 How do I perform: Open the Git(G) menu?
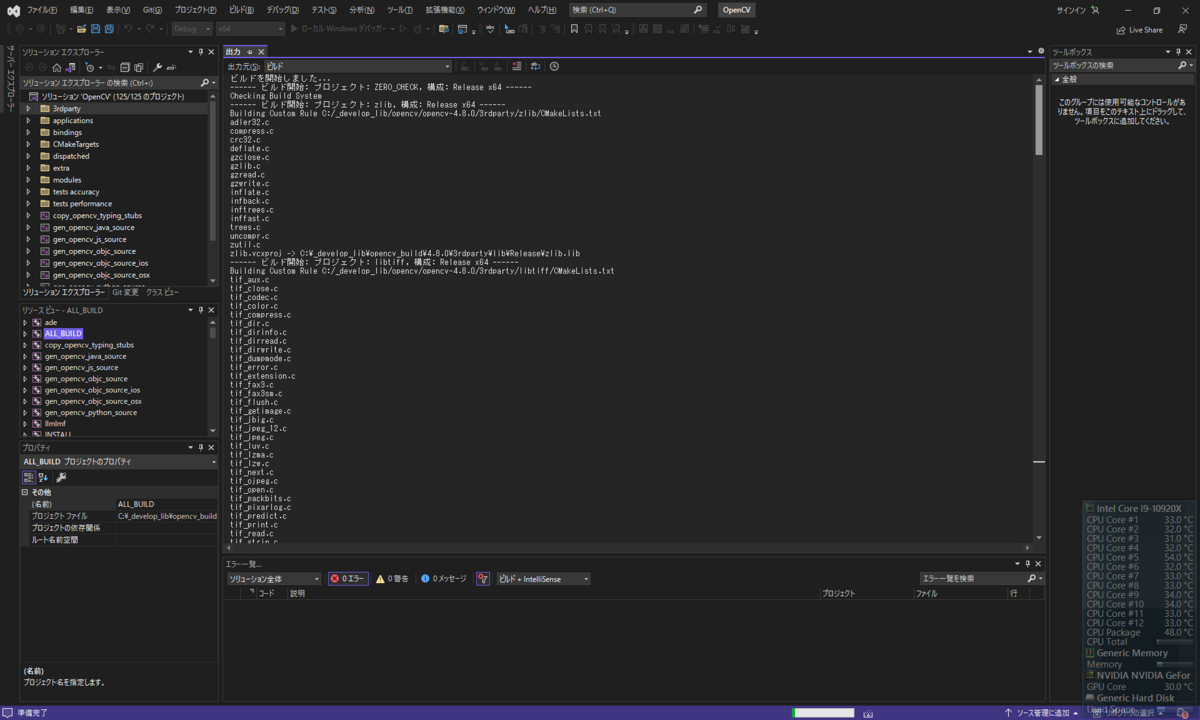coord(152,9)
